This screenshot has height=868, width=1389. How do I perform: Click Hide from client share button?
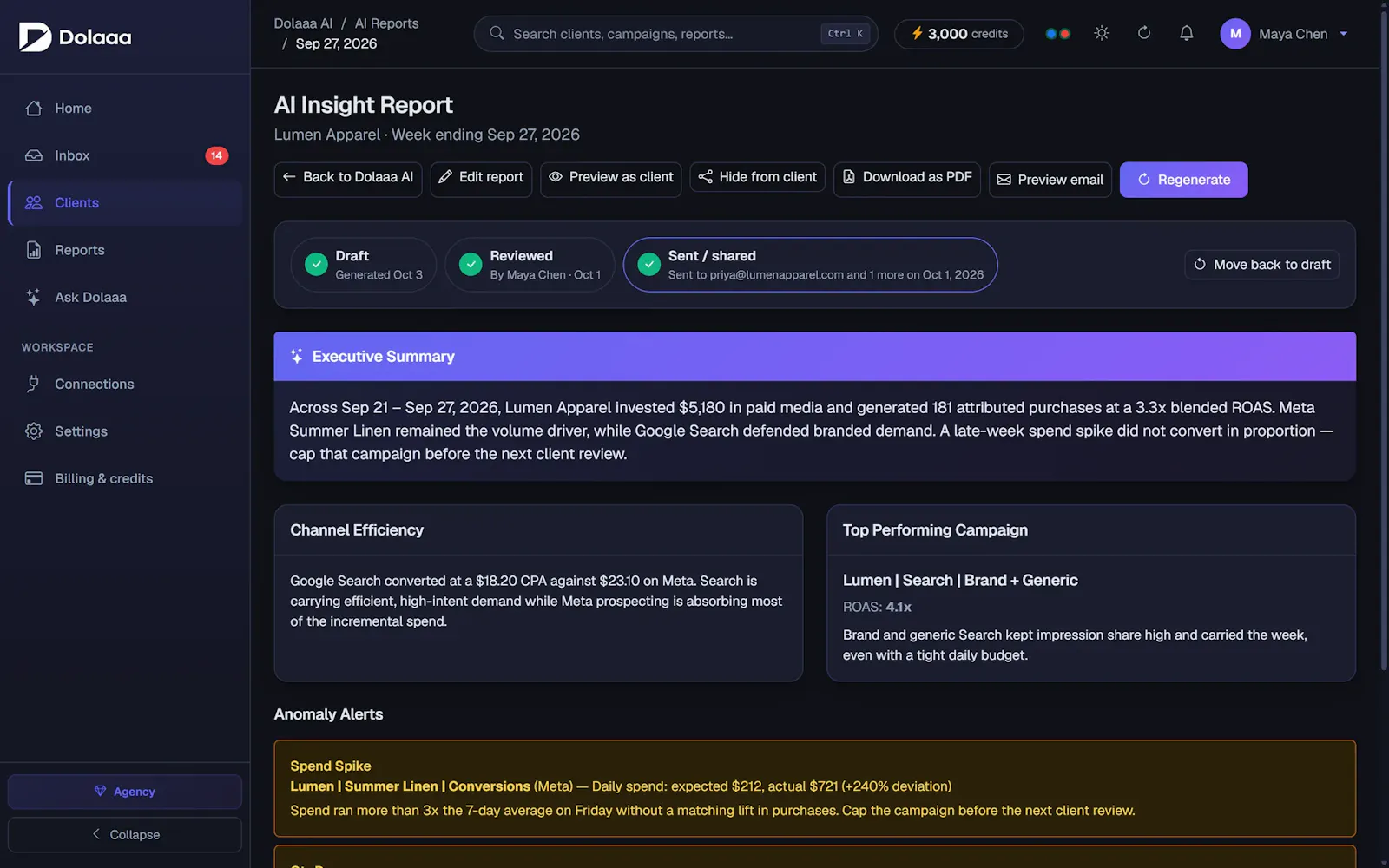758,177
